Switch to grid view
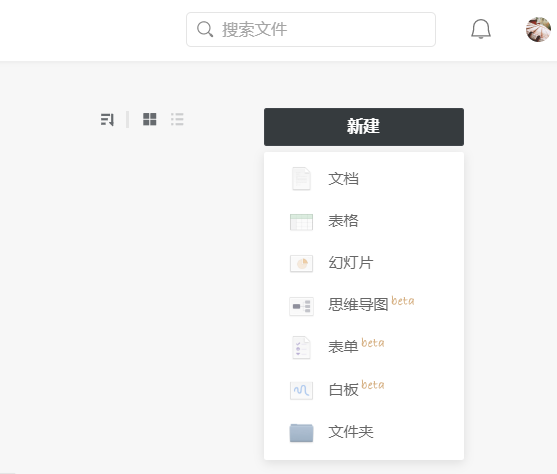Viewport: 557px width, 474px height. (150, 119)
